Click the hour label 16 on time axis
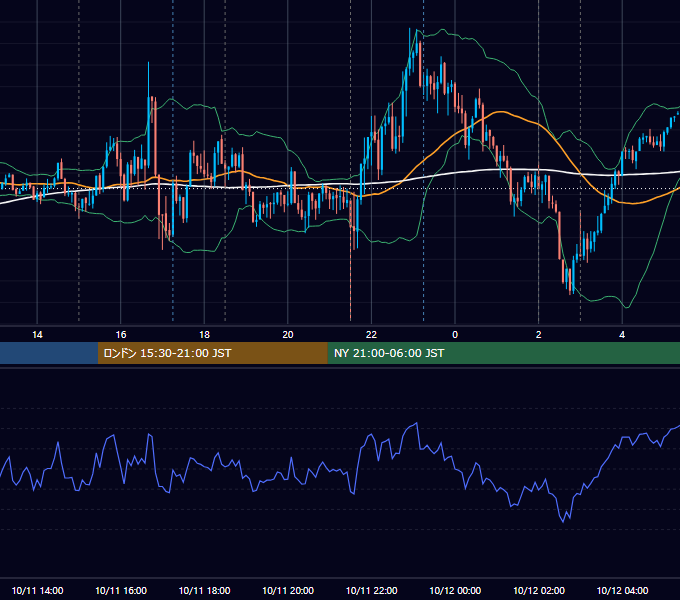The image size is (680, 600). coord(121,335)
